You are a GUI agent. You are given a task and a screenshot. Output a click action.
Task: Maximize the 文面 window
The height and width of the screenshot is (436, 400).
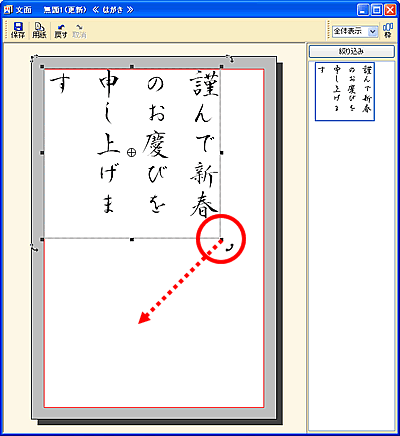pos(377,10)
